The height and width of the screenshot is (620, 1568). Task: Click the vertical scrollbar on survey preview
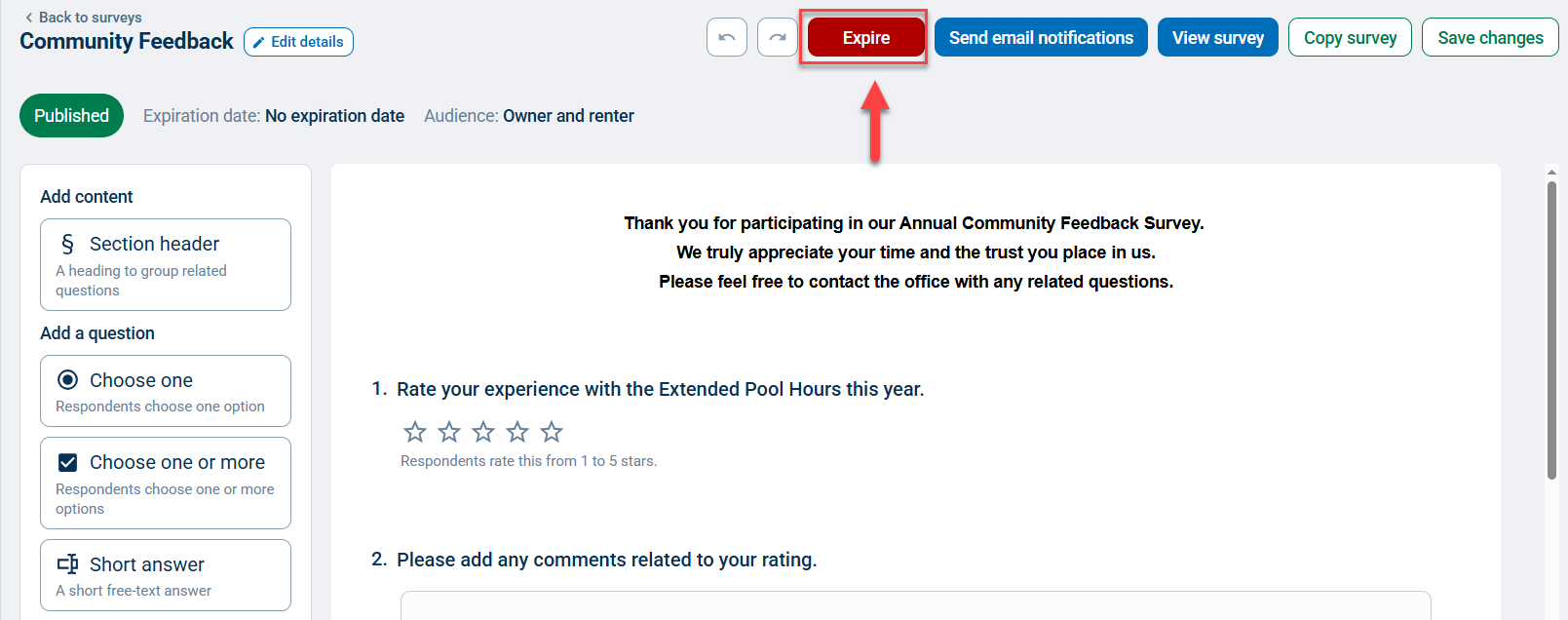click(1551, 330)
